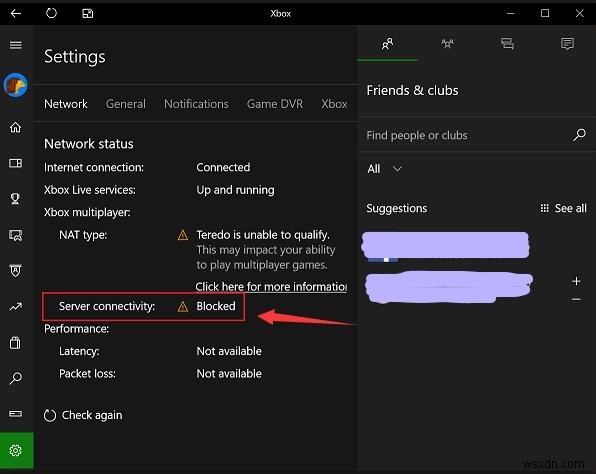
Task: Click the Network status heading
Action: tap(89, 144)
